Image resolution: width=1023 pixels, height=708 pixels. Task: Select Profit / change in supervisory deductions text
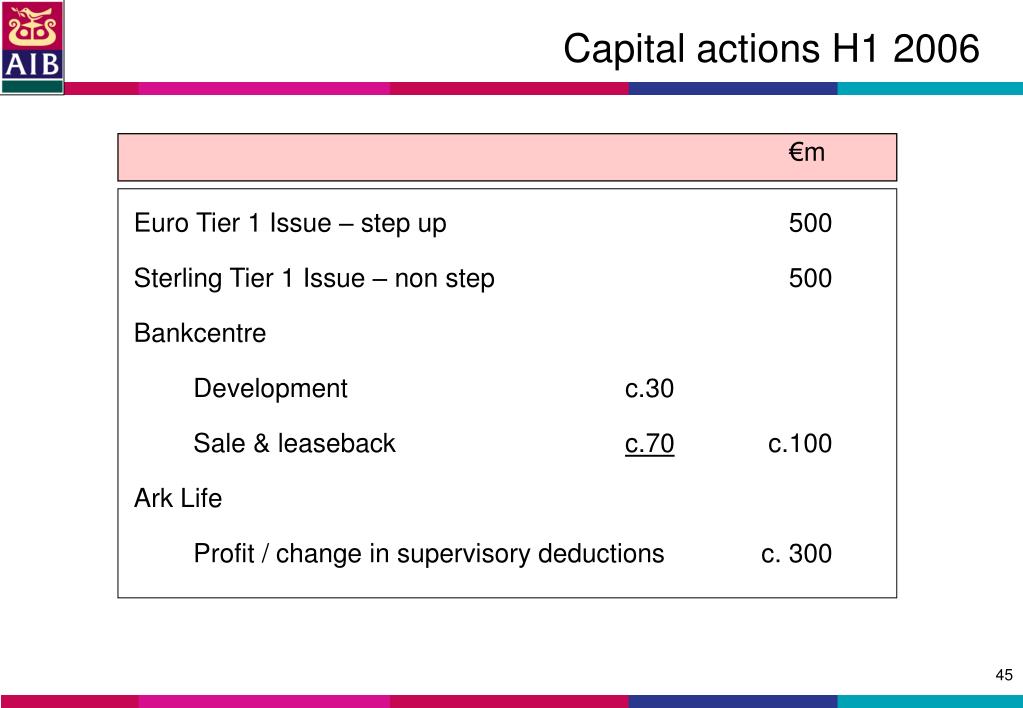429,554
